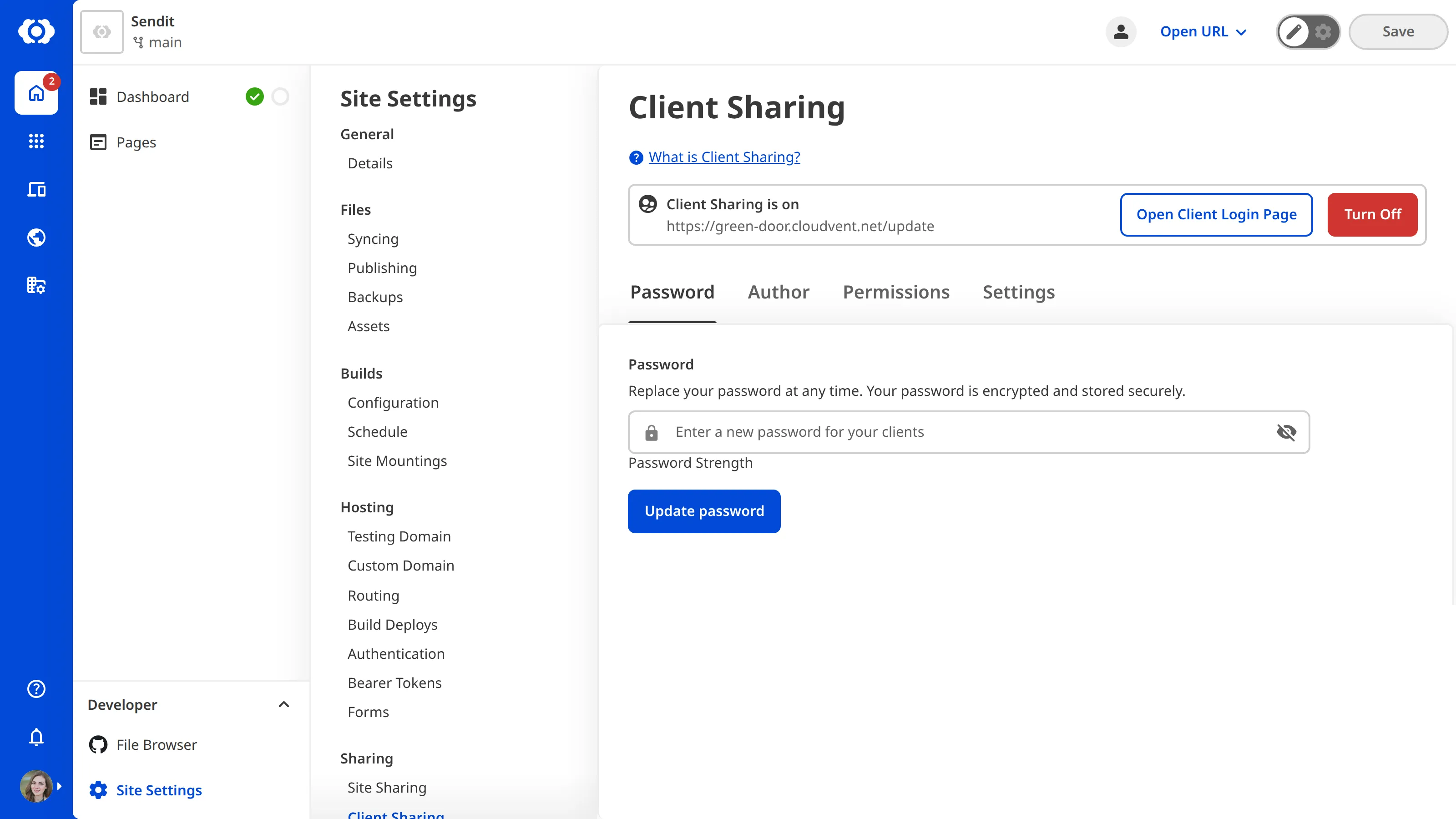
Task: Open Site Sharing settings
Action: (x=387, y=788)
